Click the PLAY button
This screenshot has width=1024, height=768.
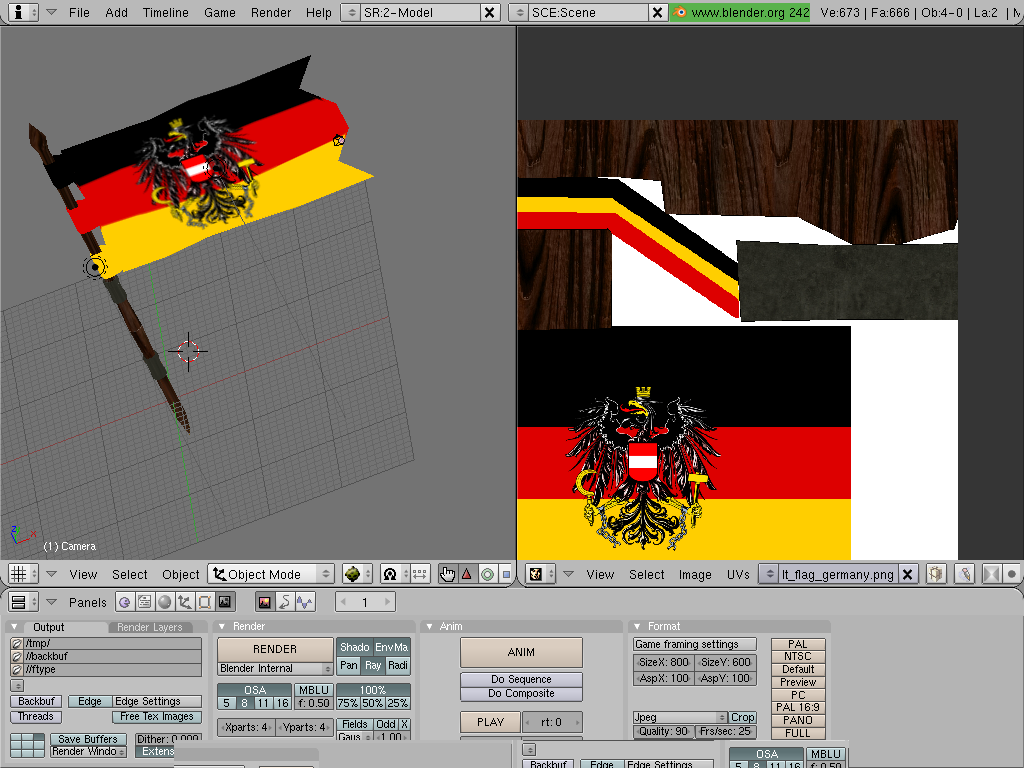(490, 722)
